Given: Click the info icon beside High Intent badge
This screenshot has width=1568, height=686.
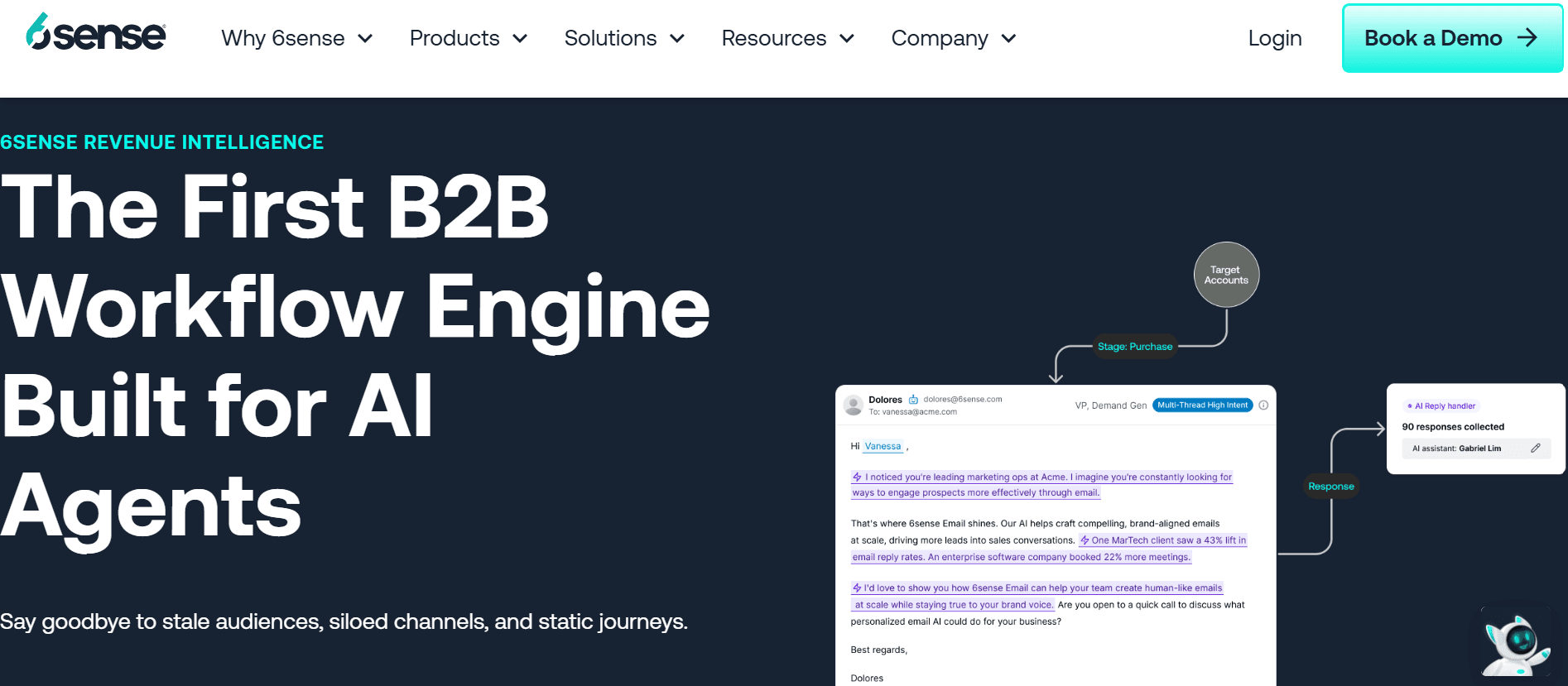Looking at the screenshot, I should click(1263, 405).
